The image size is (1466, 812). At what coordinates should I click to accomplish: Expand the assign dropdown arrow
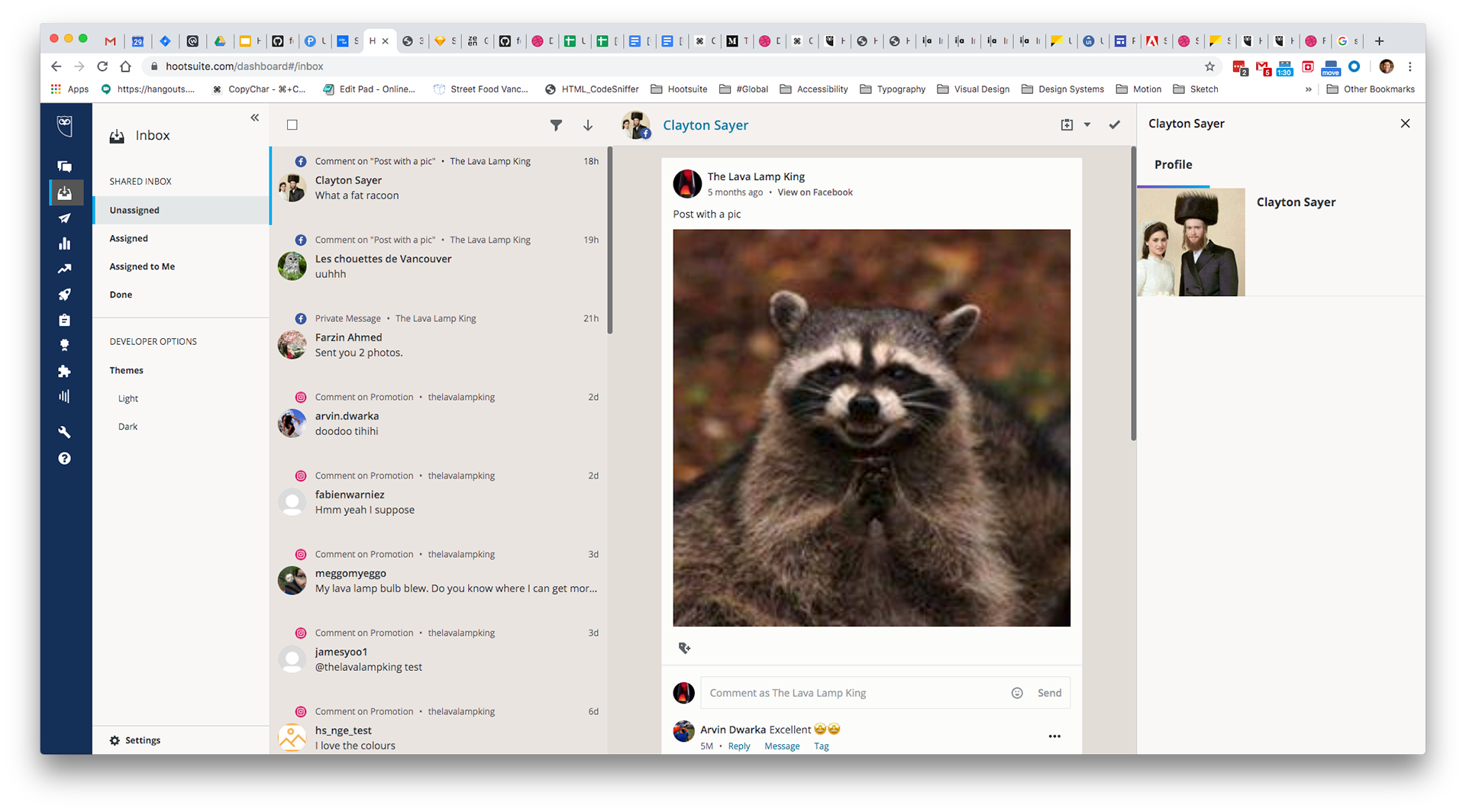coord(1087,124)
